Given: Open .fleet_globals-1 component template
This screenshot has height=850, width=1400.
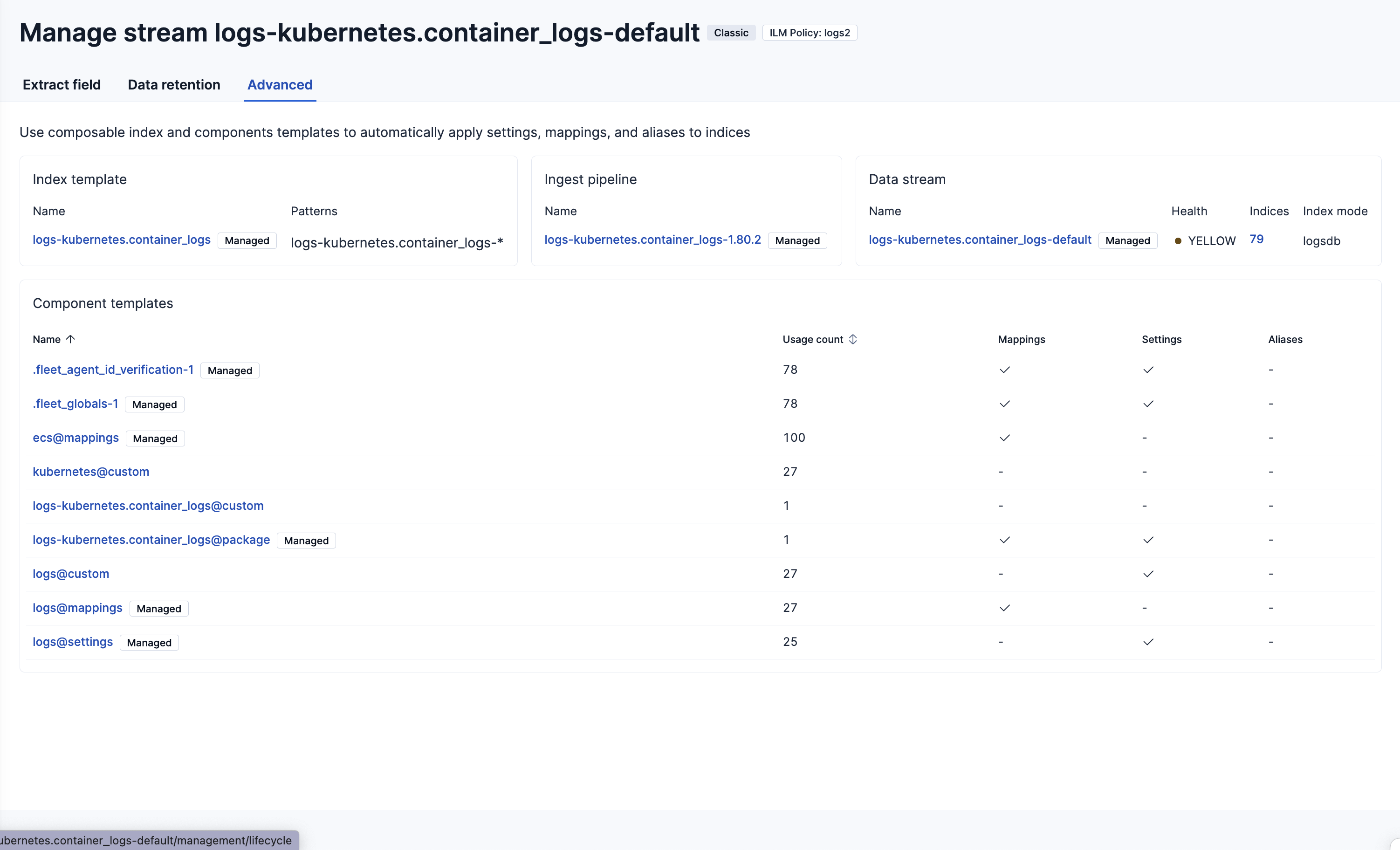Looking at the screenshot, I should point(75,404).
